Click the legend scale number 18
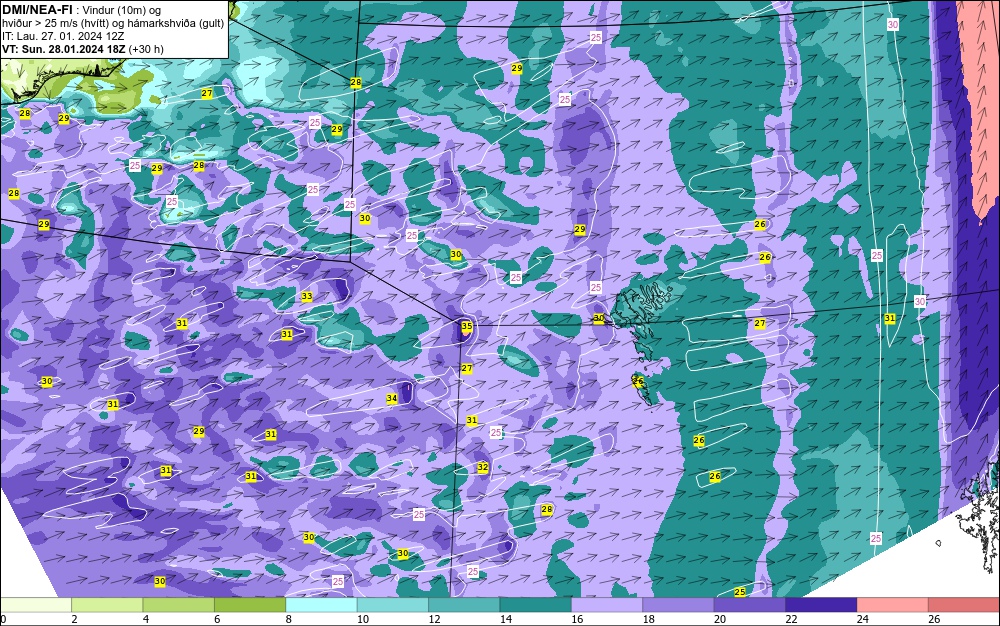Image resolution: width=1000 pixels, height=626 pixels. (x=649, y=619)
